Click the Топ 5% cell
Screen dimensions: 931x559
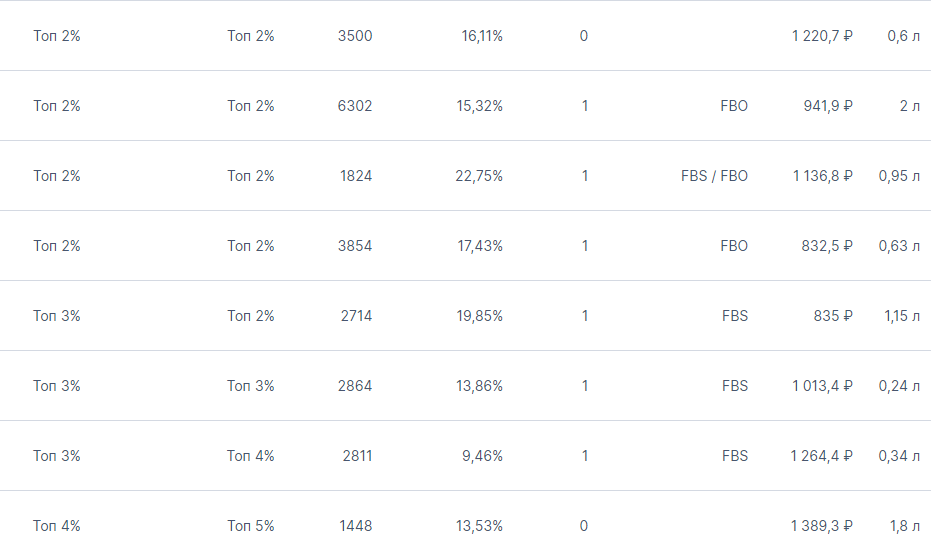click(x=251, y=526)
